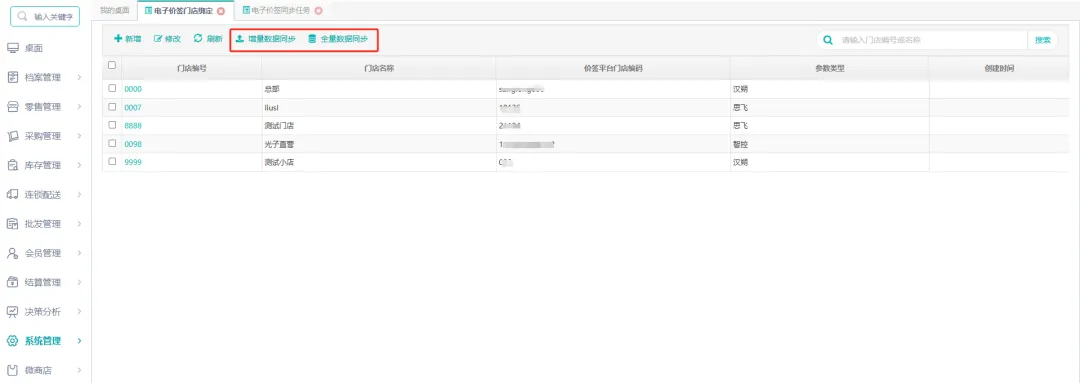Check the box for store 0007
Viewport: 1080px width, 383px height.
[x=112, y=107]
